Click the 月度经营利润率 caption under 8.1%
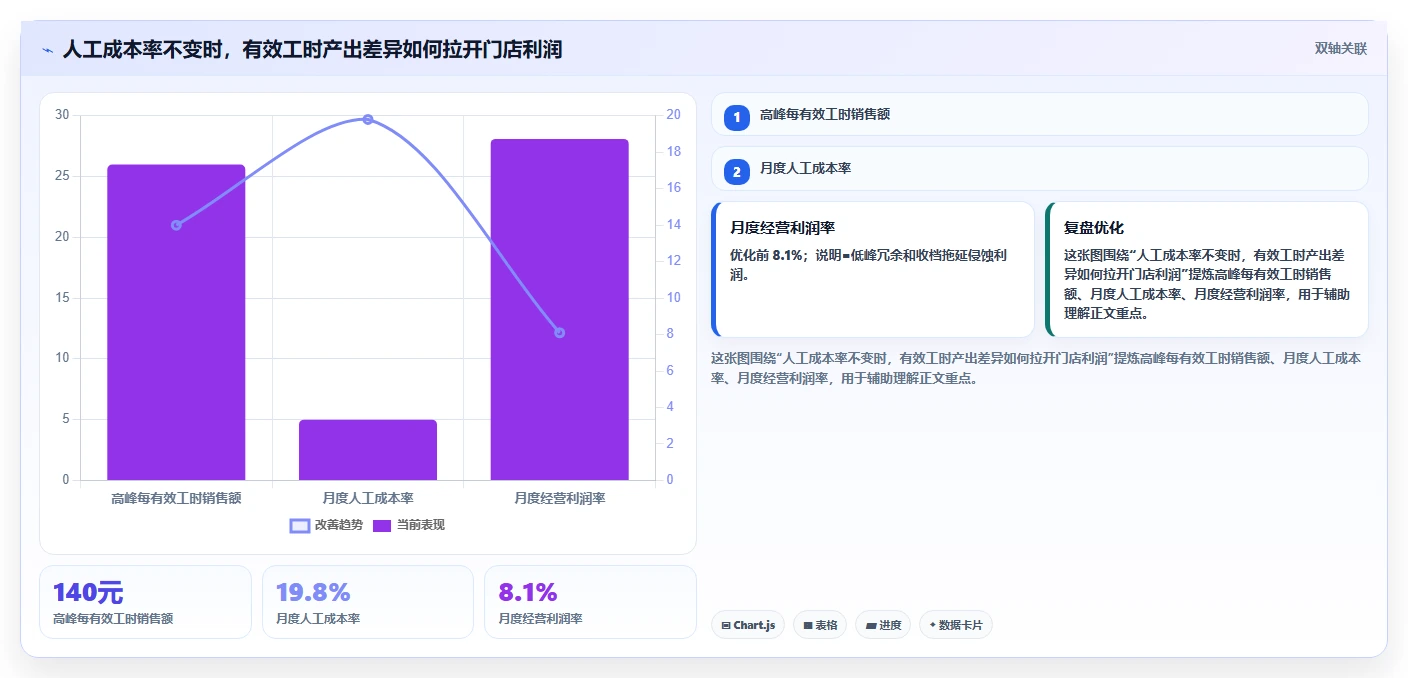1408x678 pixels. pos(540,619)
